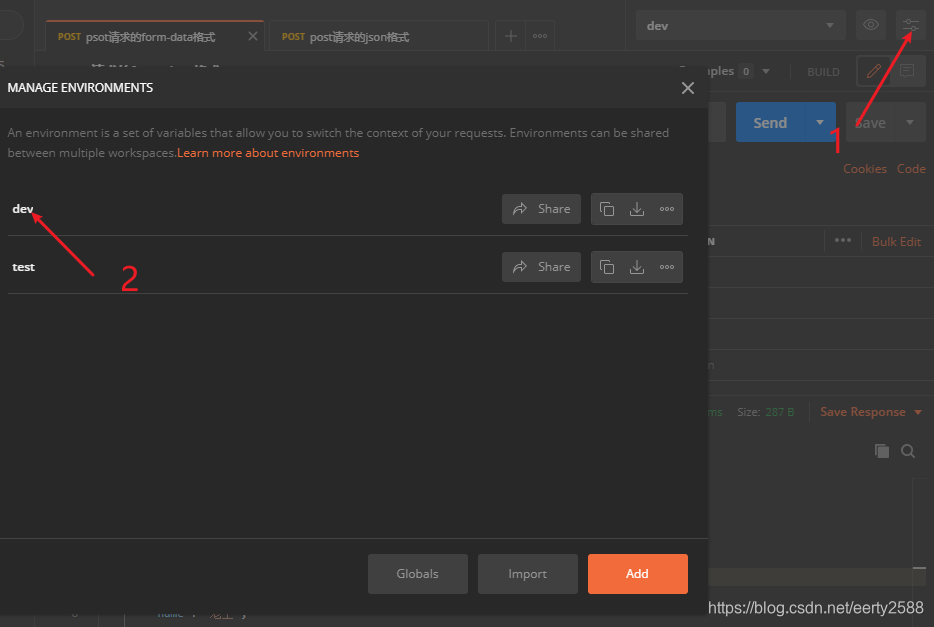934x627 pixels.
Task: Toggle environment quick look eye icon
Action: click(870, 25)
